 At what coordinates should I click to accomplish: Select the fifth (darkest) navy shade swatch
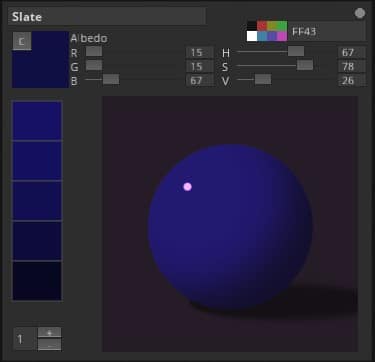pyautogui.click(x=37, y=281)
